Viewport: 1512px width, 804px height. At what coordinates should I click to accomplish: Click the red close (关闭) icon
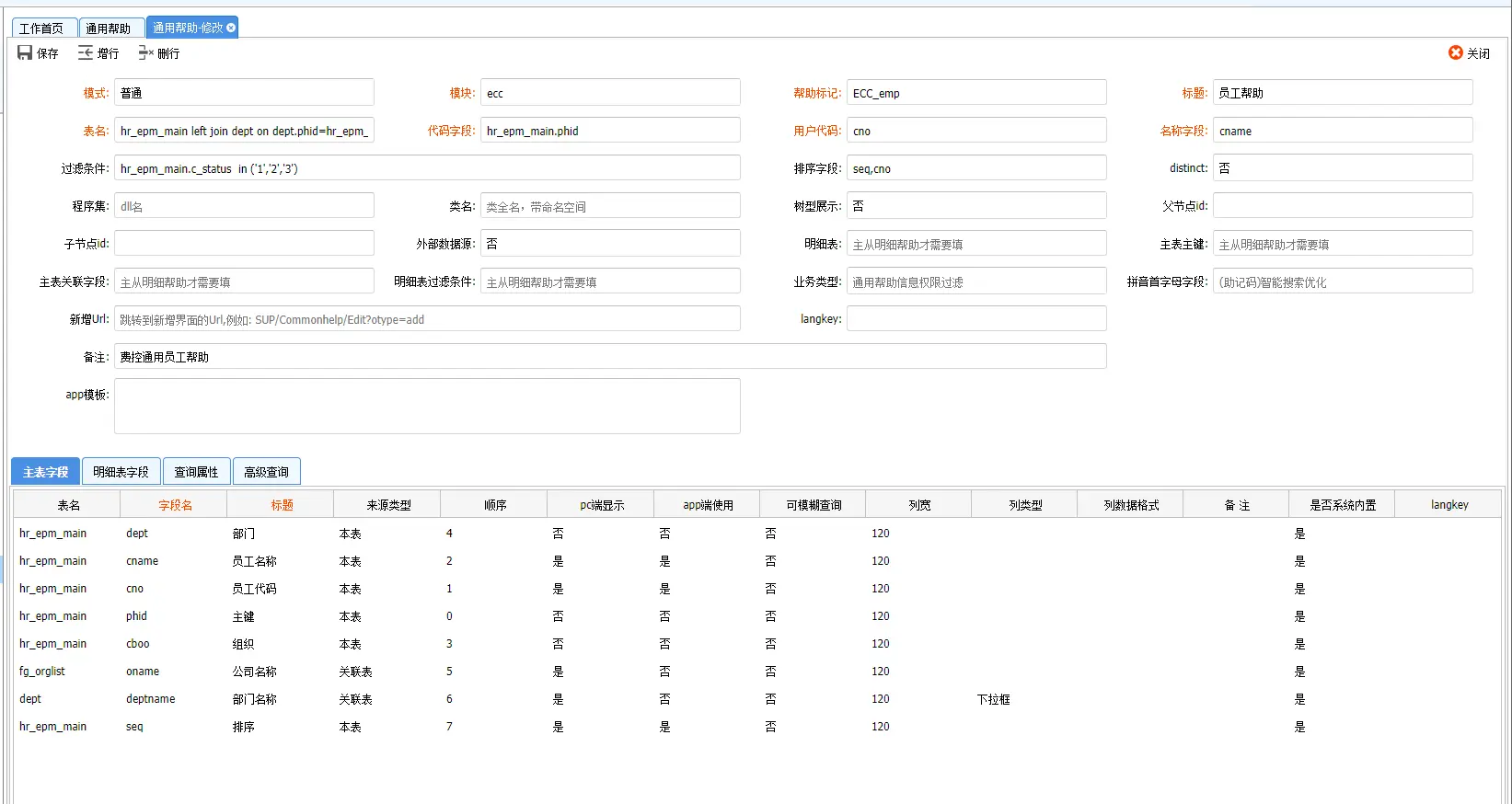coord(1456,53)
